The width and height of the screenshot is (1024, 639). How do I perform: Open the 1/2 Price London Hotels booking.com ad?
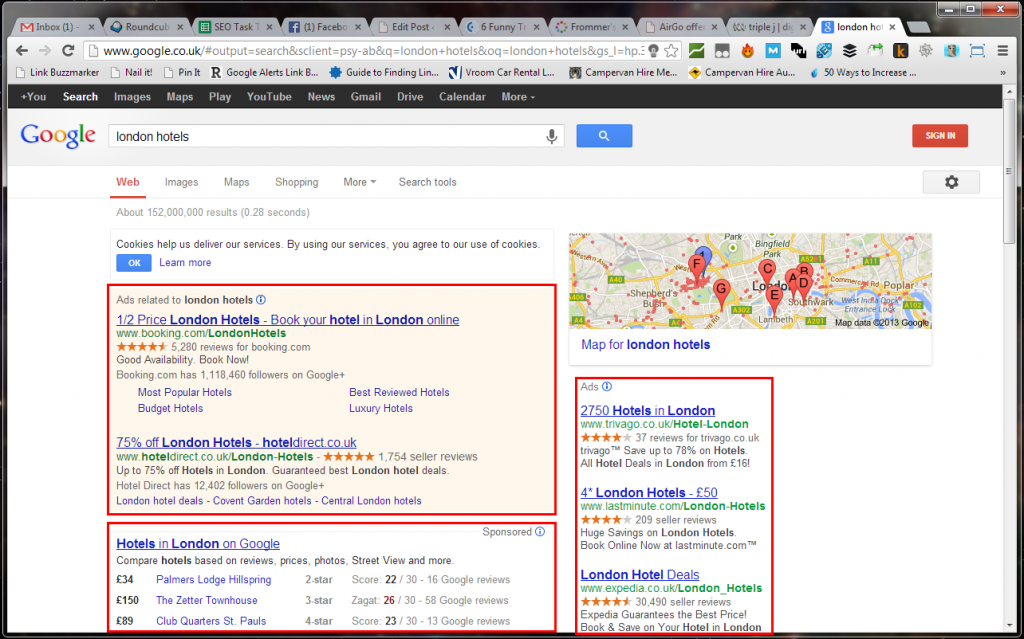pyautogui.click(x=287, y=320)
